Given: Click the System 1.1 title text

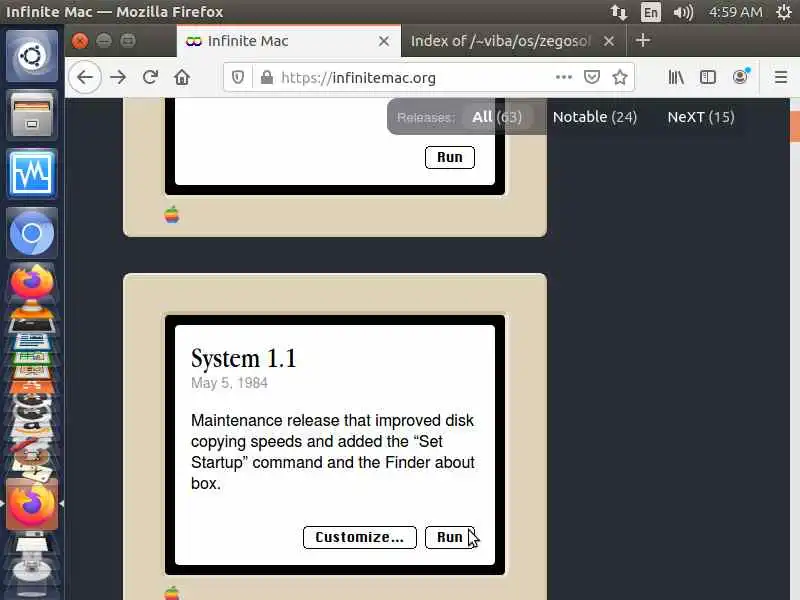Looking at the screenshot, I should pyautogui.click(x=243, y=358).
